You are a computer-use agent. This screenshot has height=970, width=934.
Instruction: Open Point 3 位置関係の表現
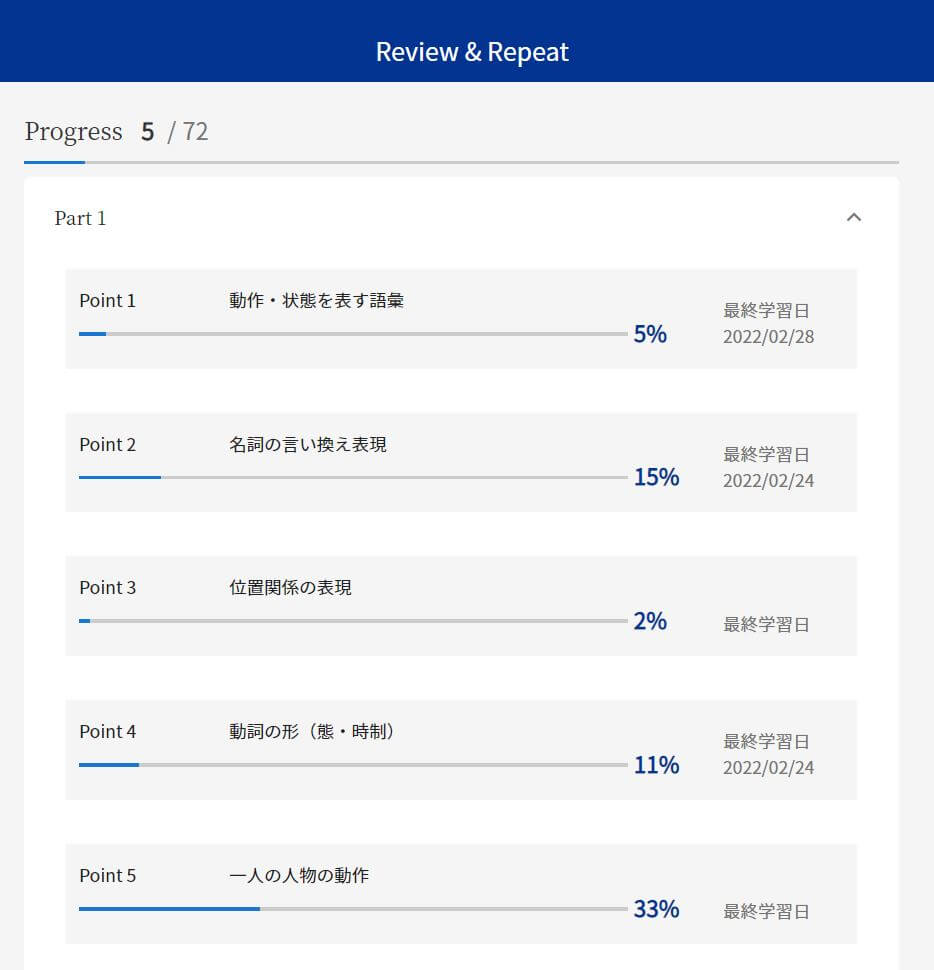461,606
